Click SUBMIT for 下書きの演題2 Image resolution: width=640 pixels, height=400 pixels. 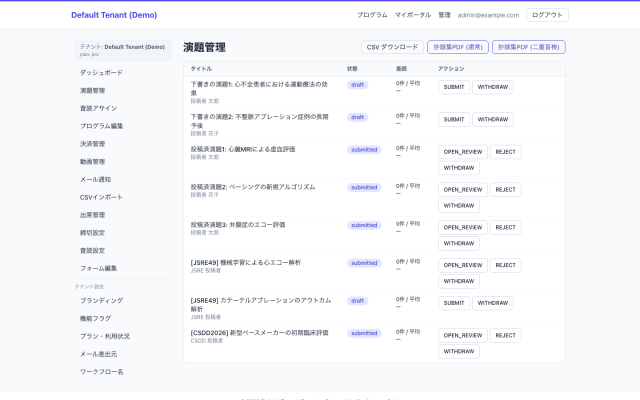(454, 120)
